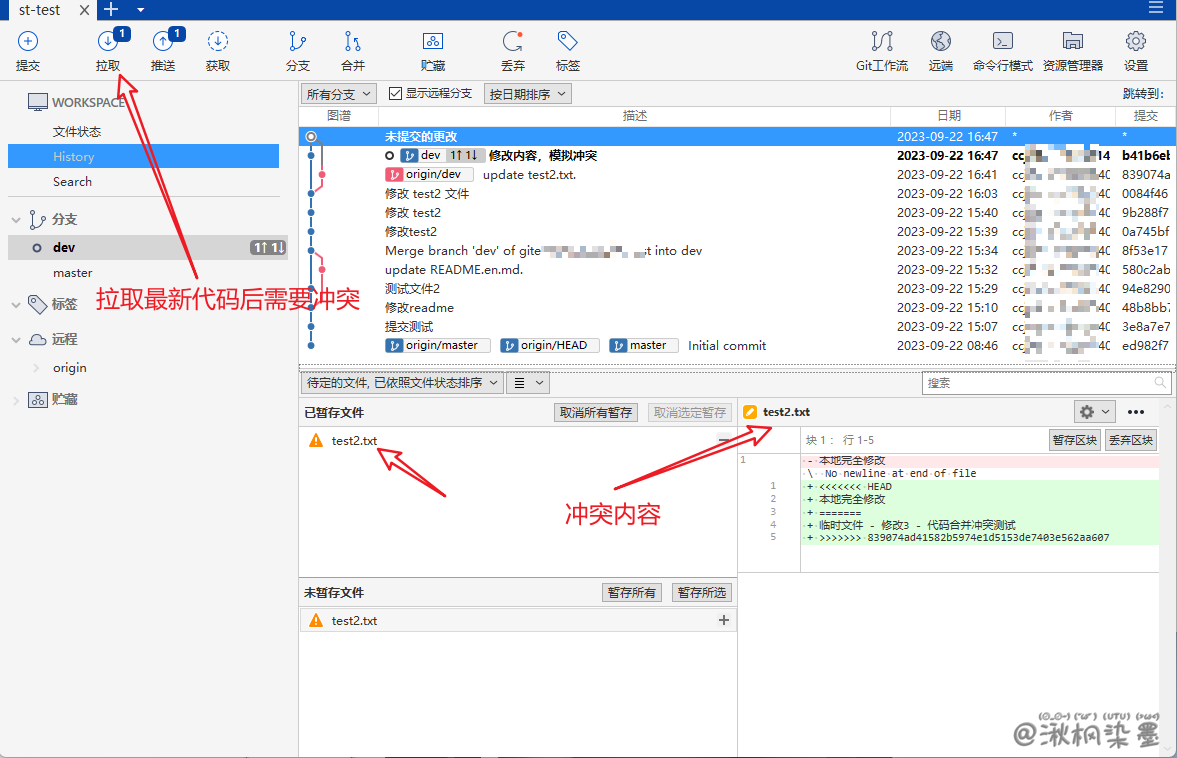Toggle the 显示远程分支 checkbox
Viewport: 1177px width, 758px height.
pyautogui.click(x=395, y=93)
